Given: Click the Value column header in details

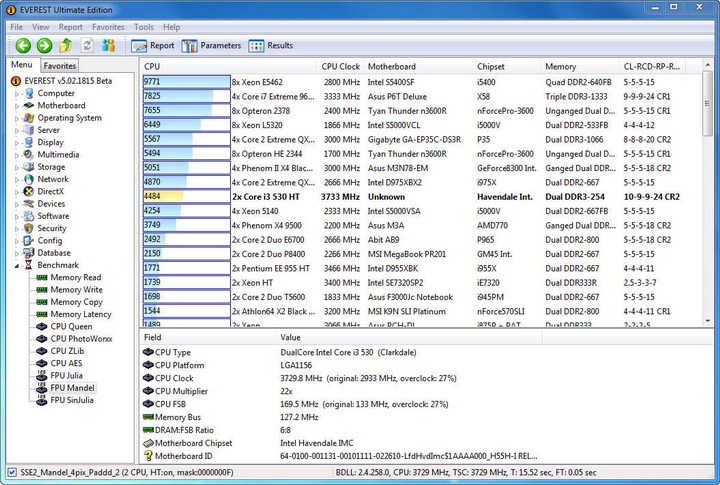Looking at the screenshot, I should [x=409, y=338].
